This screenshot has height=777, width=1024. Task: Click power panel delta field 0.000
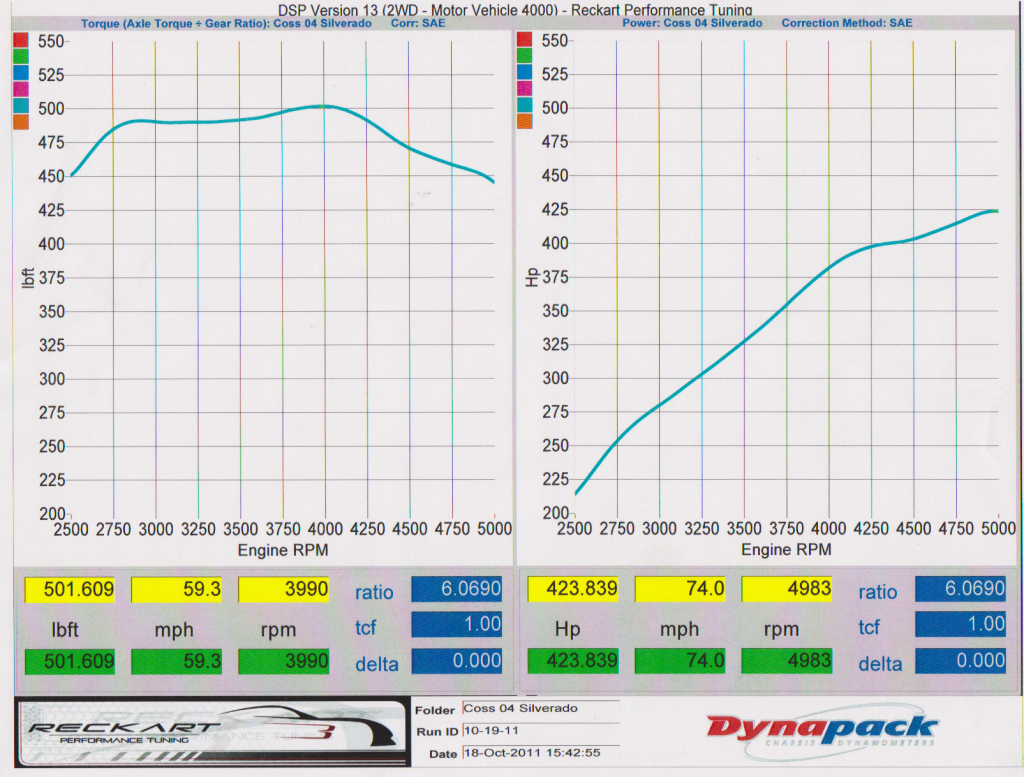pyautogui.click(x=961, y=661)
